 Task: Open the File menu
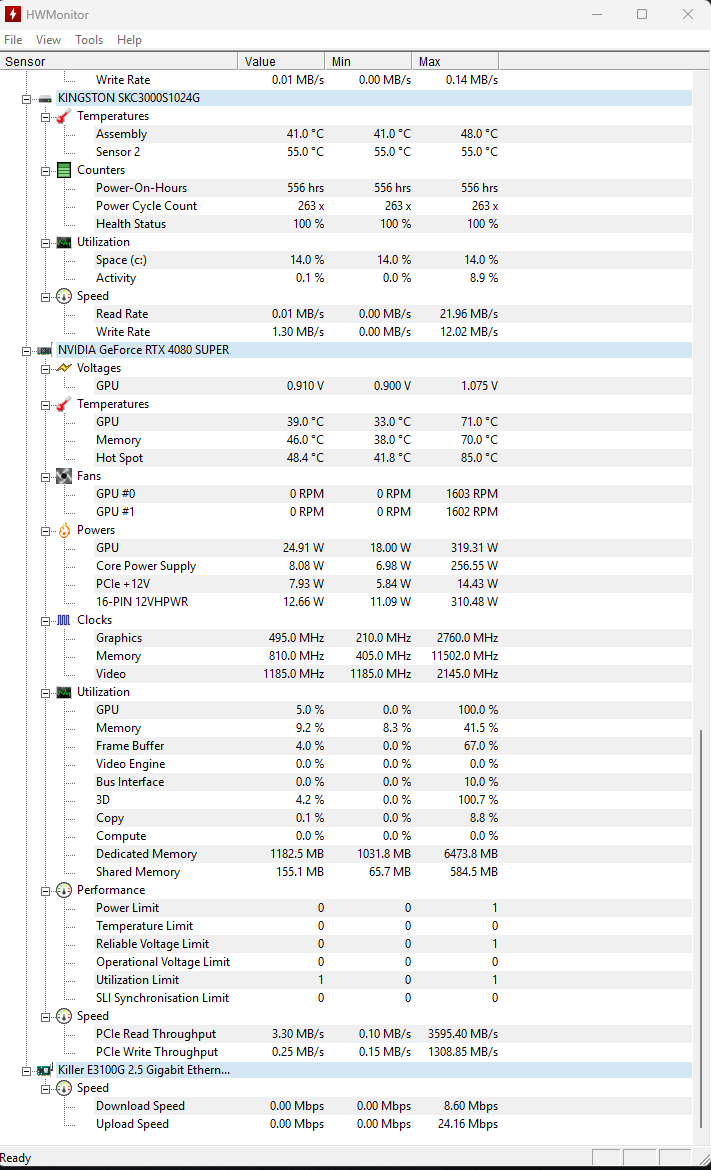click(13, 40)
